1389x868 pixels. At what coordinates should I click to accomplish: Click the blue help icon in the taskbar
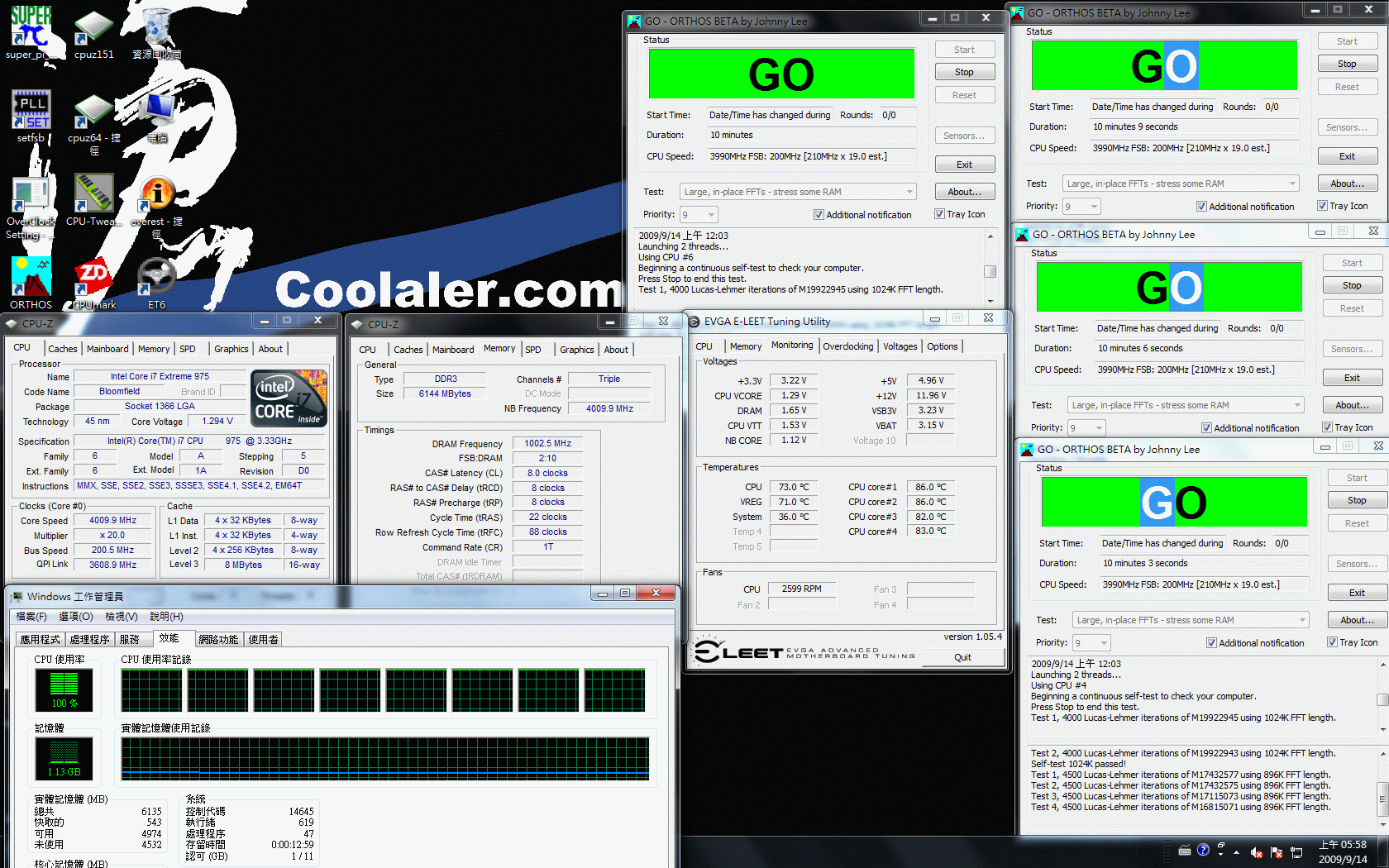[1203, 850]
